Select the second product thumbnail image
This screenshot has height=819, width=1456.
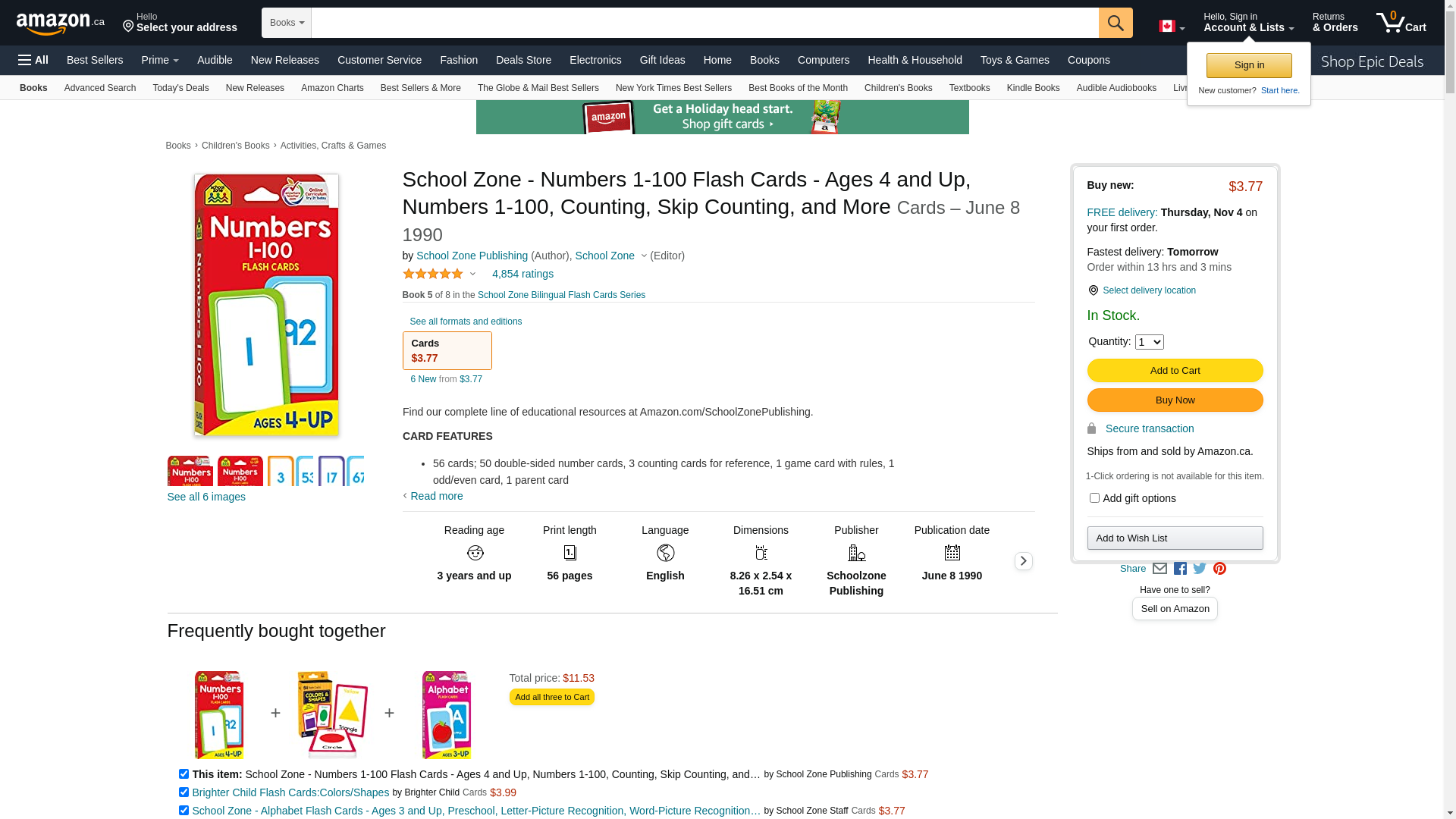pos(240,471)
